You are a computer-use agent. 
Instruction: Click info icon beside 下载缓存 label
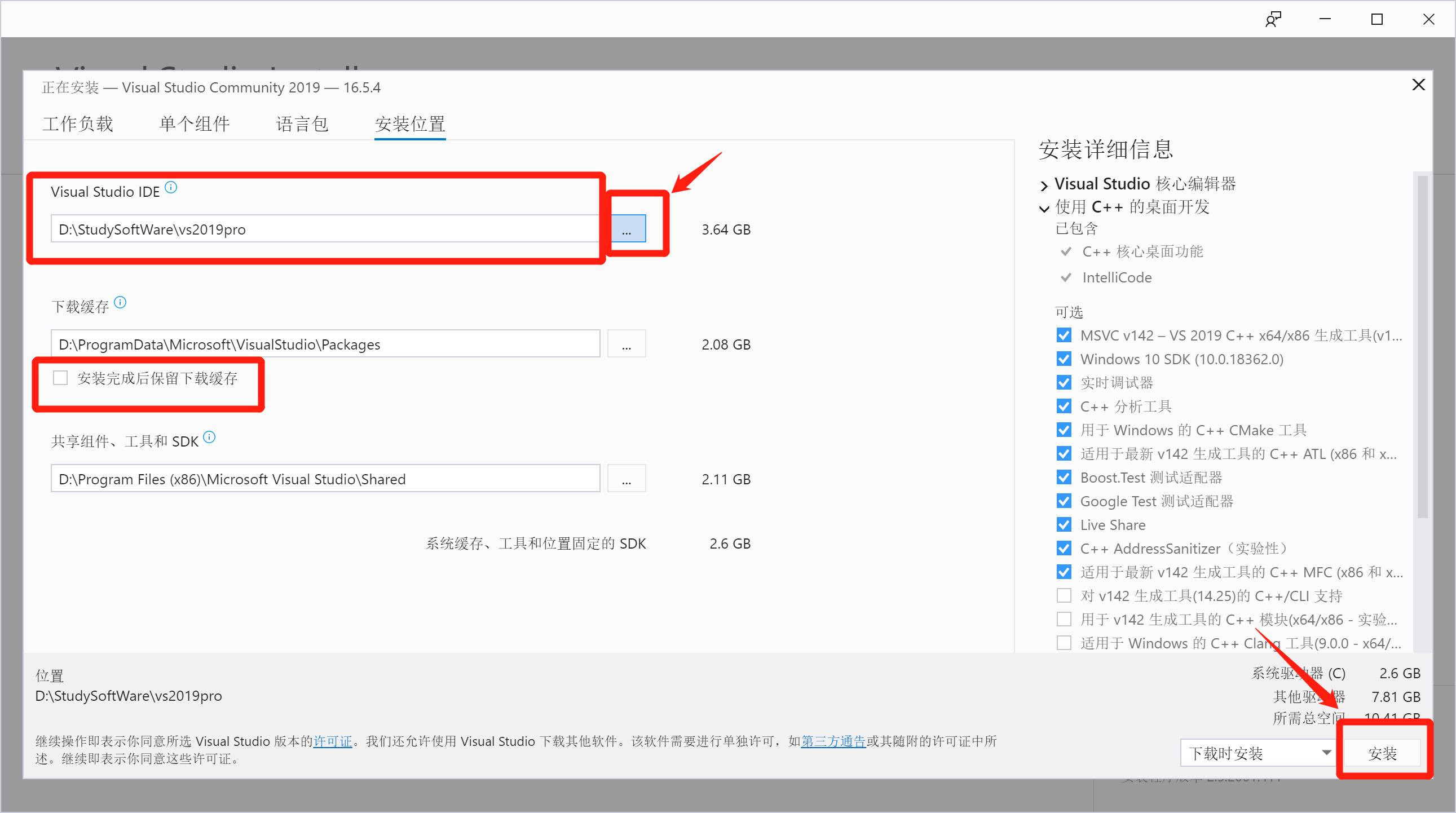[120, 302]
